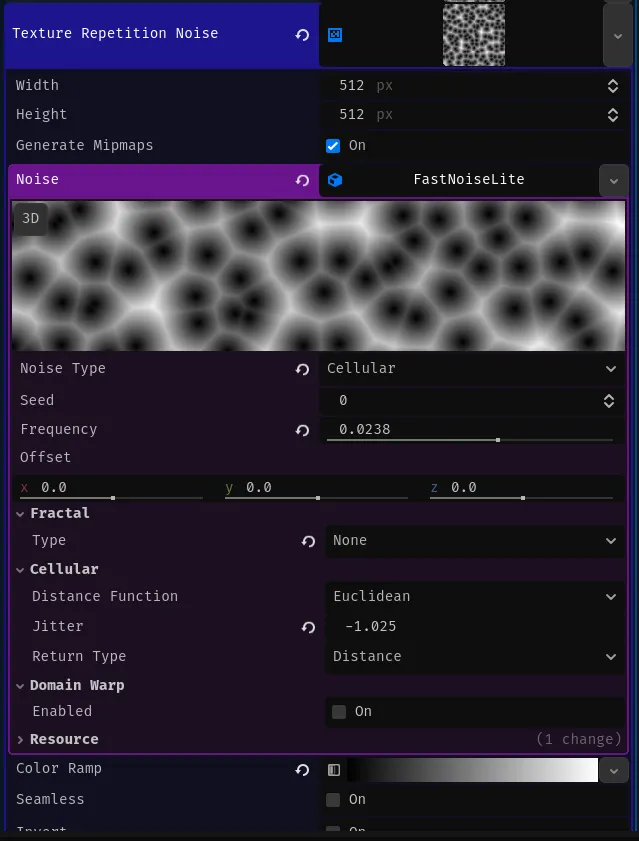Open the Return Type dropdown

(x=470, y=656)
